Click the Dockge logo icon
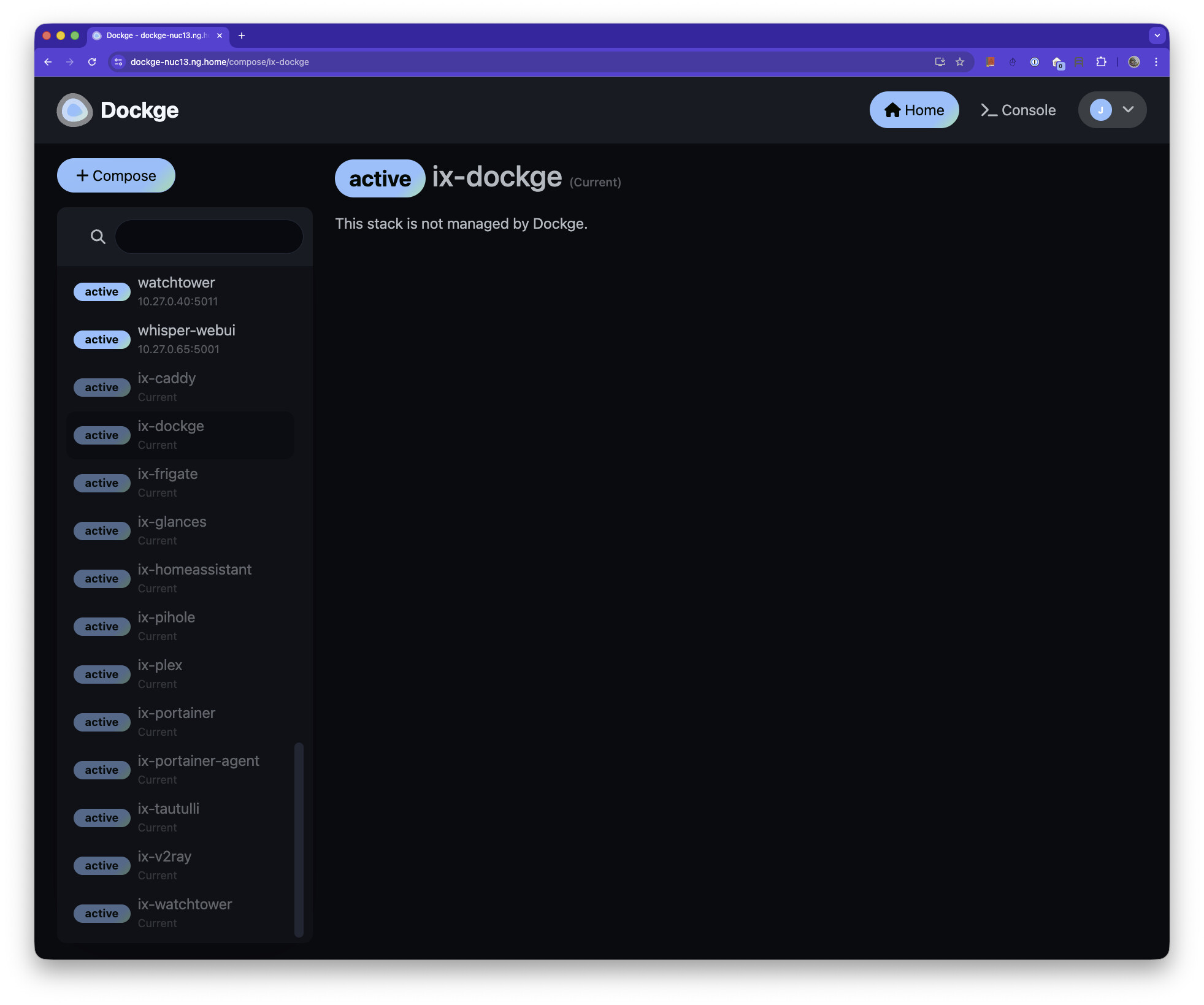The image size is (1204, 1005). [x=74, y=110]
